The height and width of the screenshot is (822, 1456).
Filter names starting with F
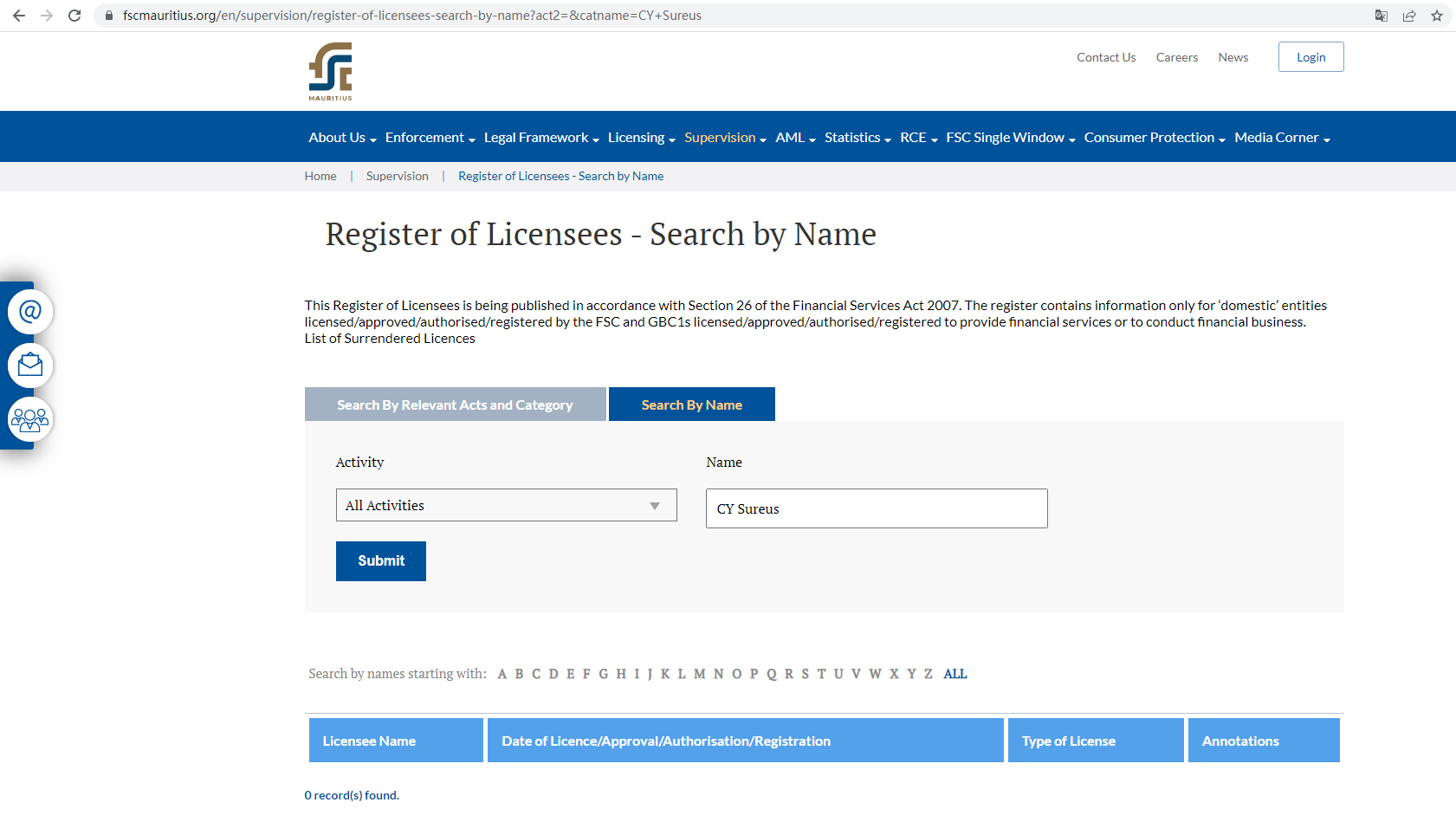[586, 674]
